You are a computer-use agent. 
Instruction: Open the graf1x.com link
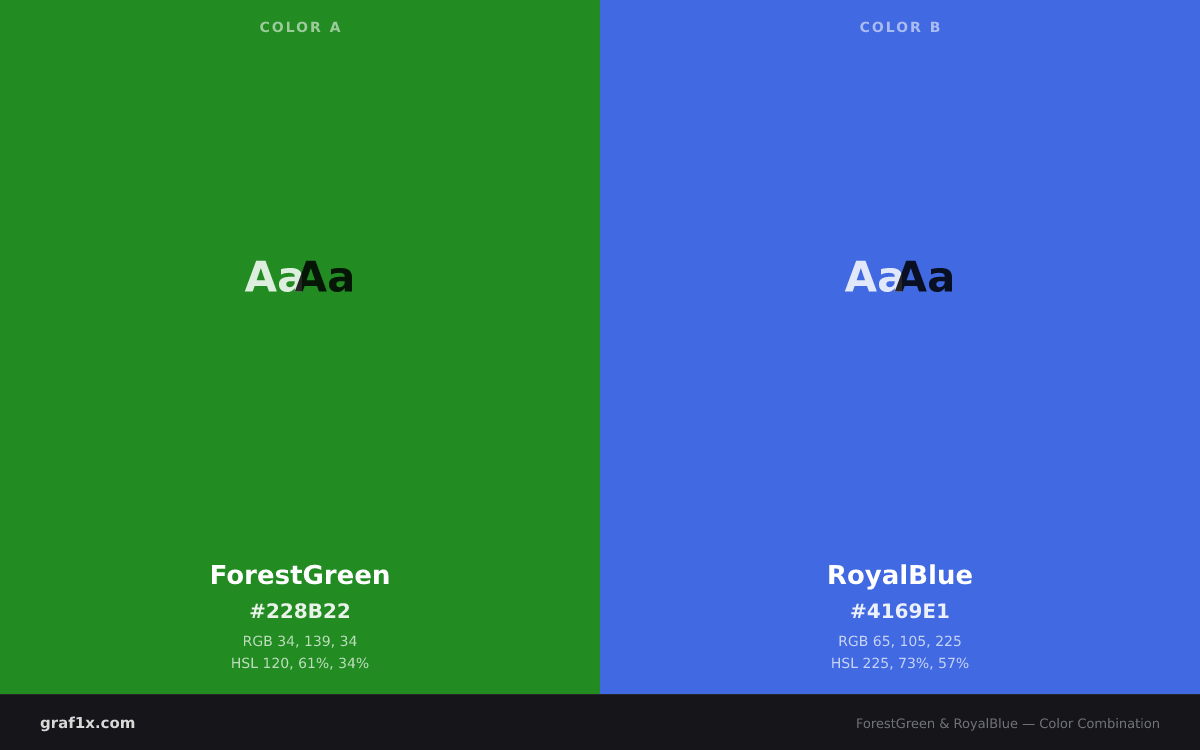[88, 723]
